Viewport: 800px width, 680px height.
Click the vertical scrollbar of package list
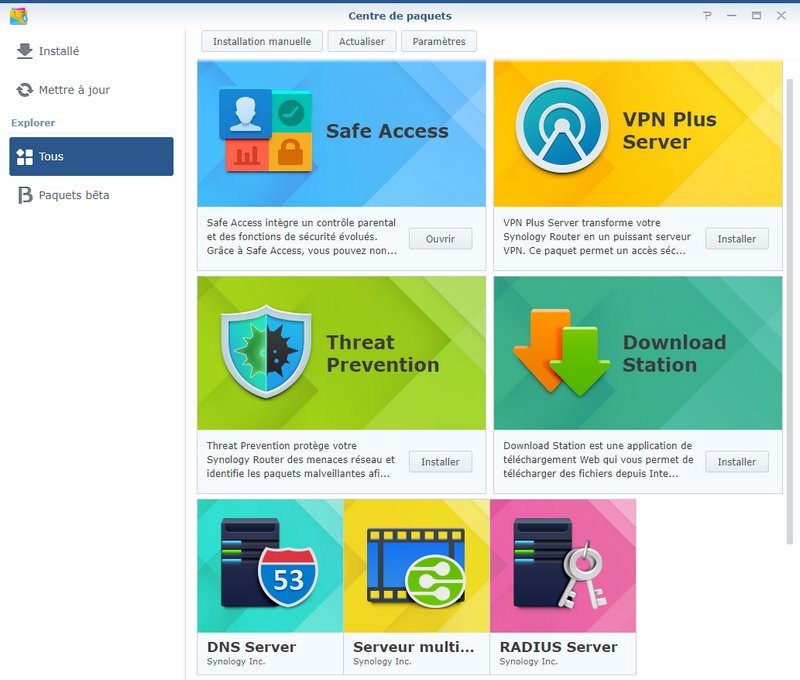point(790,311)
